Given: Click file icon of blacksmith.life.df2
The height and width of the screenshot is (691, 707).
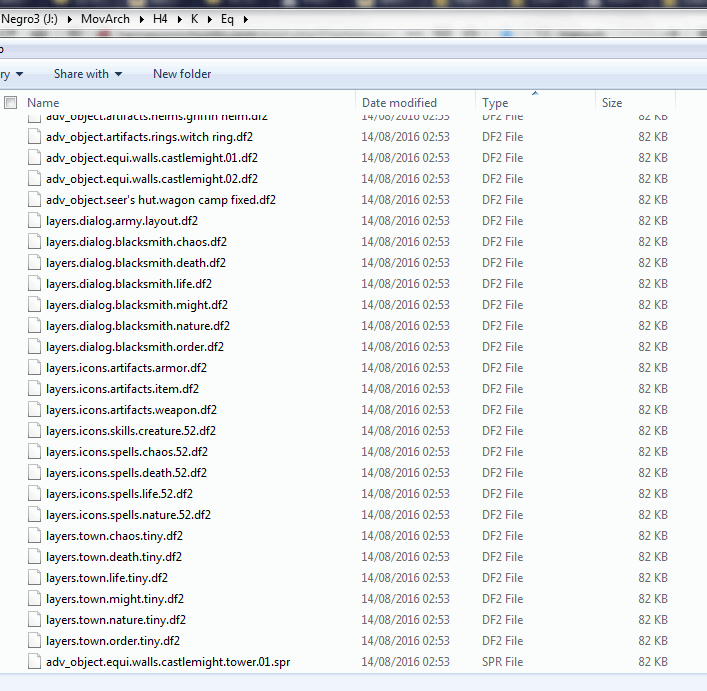Looking at the screenshot, I should pos(34,284).
